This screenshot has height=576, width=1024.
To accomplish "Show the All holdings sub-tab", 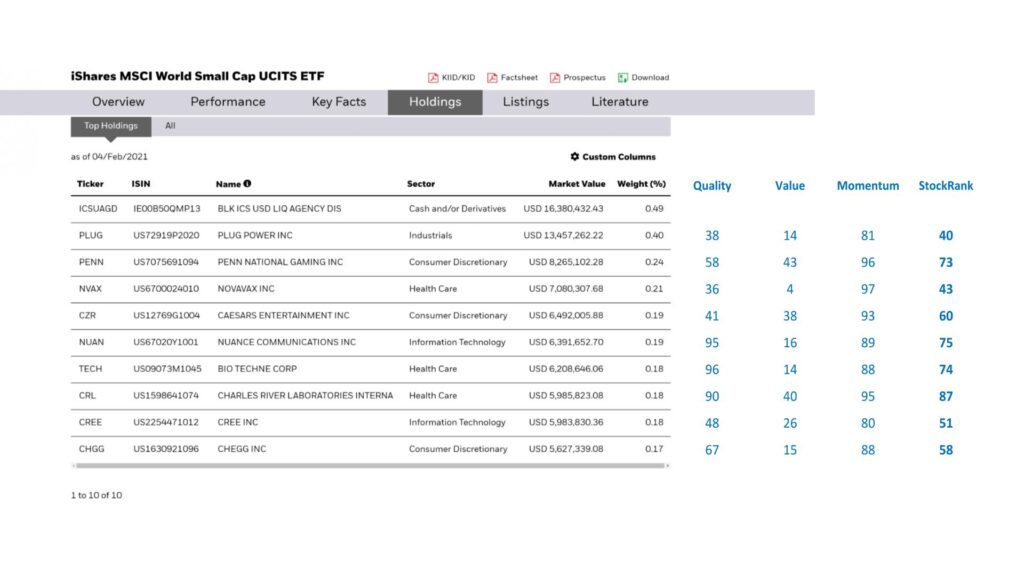I will [170, 126].
